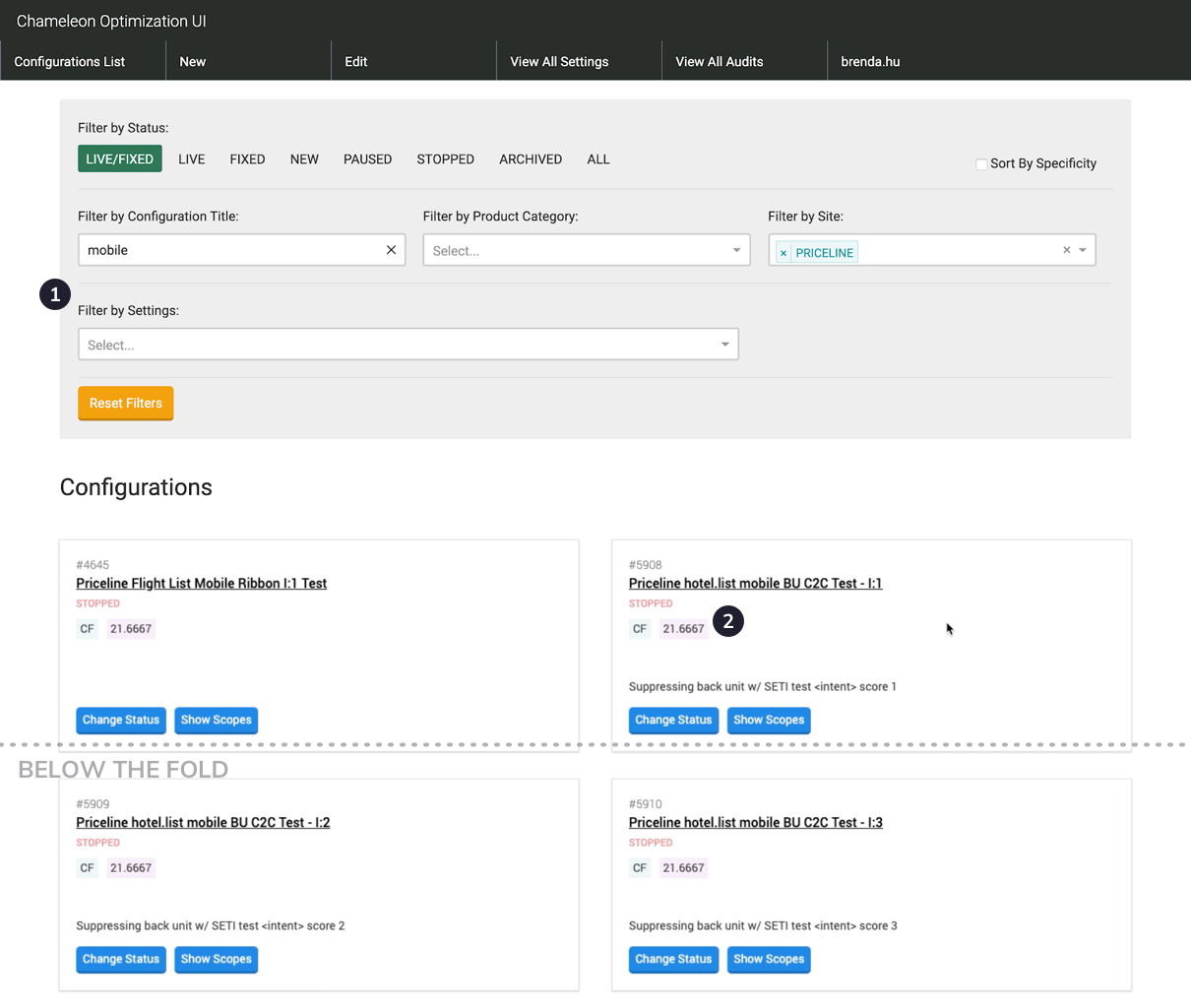Filter by STOPPED status
Screen dimensions: 1191x1008
(x=445, y=158)
